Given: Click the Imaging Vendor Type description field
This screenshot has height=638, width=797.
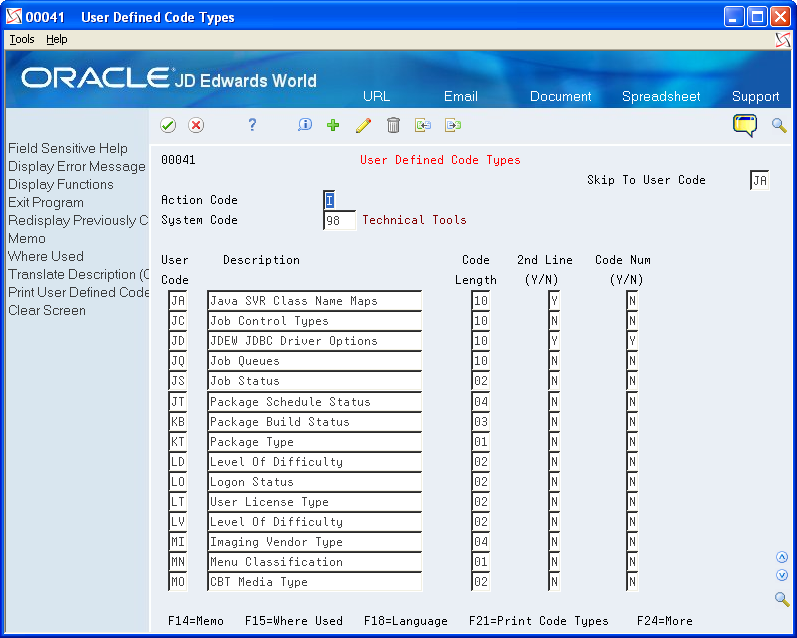Looking at the screenshot, I should (315, 542).
